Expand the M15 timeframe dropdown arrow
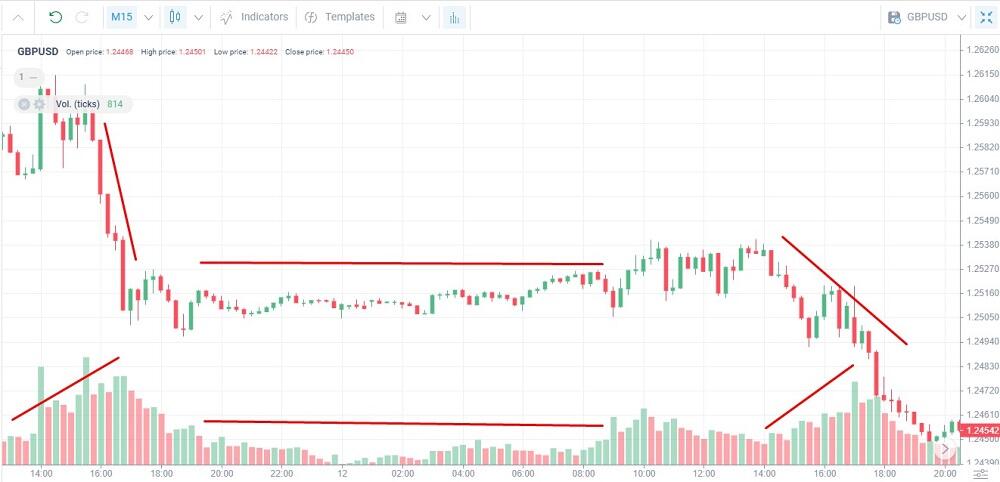Image resolution: width=1000 pixels, height=482 pixels. click(149, 17)
